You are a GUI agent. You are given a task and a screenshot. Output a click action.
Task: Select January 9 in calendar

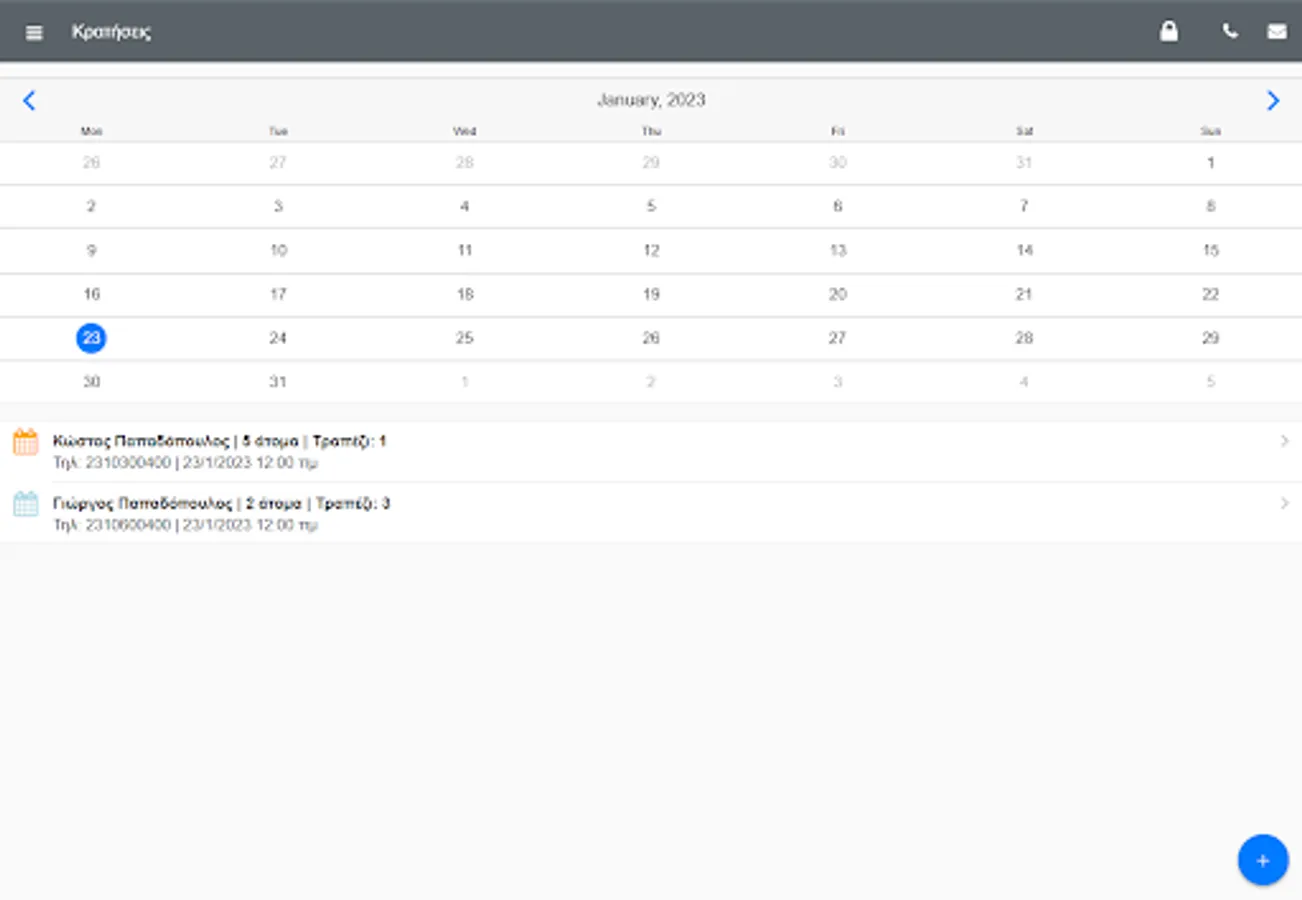point(91,251)
